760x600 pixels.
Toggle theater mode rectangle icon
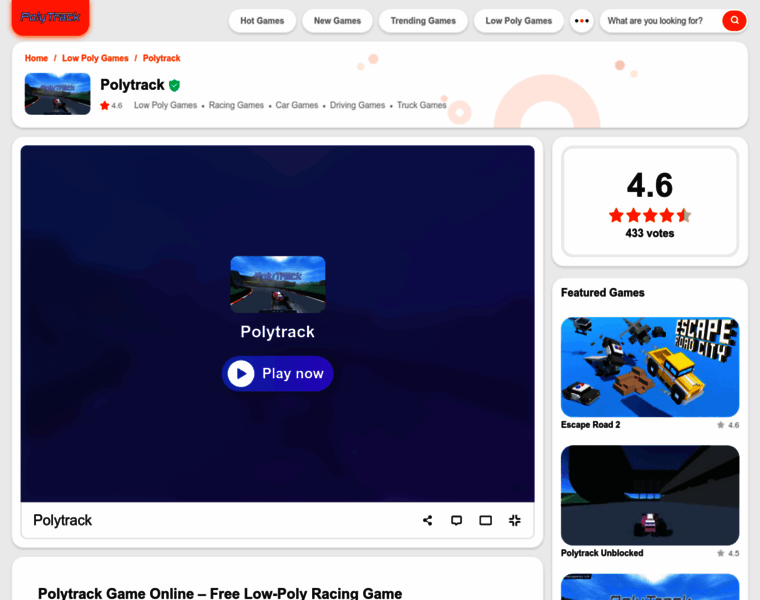pos(486,521)
